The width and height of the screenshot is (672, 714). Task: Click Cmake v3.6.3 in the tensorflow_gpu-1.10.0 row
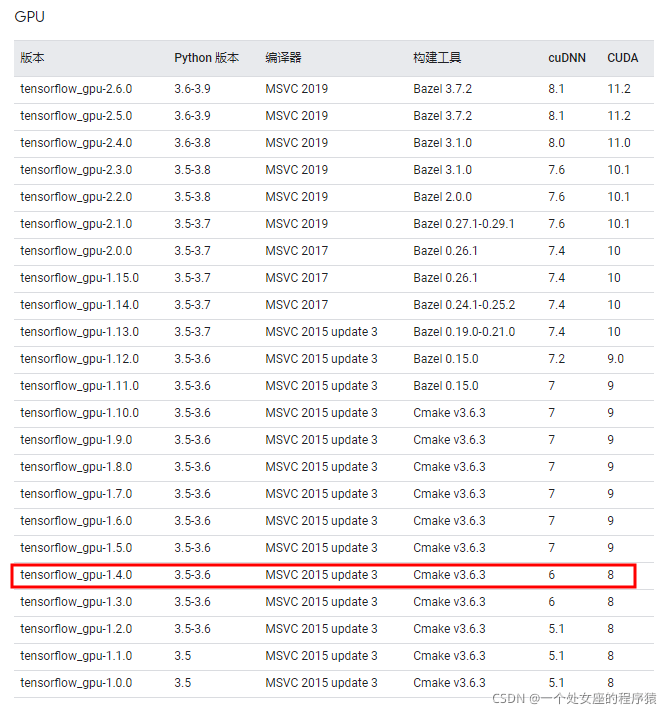tap(449, 413)
